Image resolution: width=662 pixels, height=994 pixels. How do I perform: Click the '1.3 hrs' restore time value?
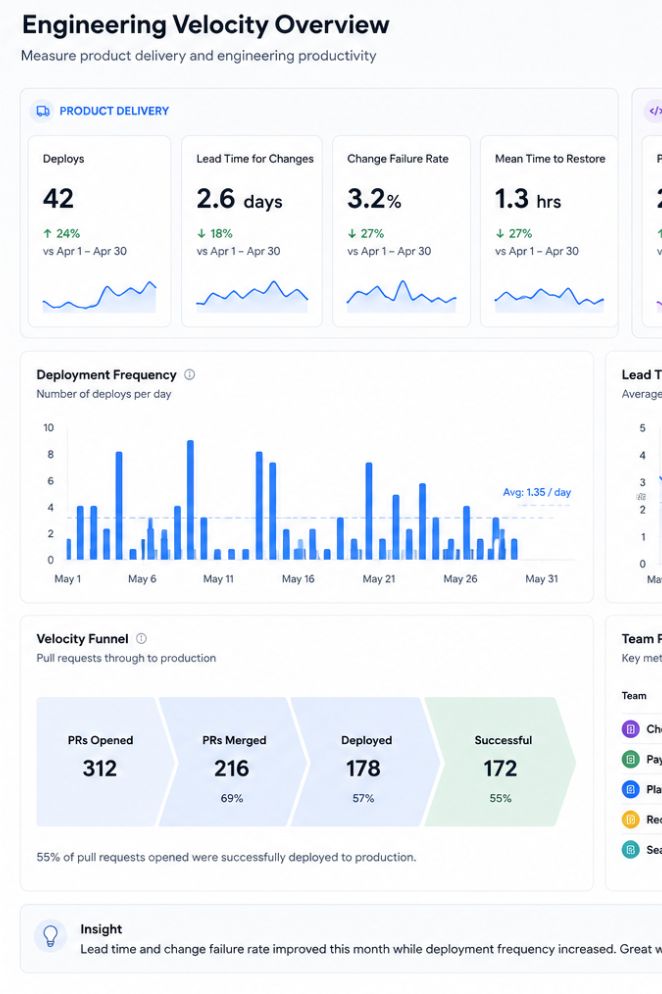tap(528, 199)
